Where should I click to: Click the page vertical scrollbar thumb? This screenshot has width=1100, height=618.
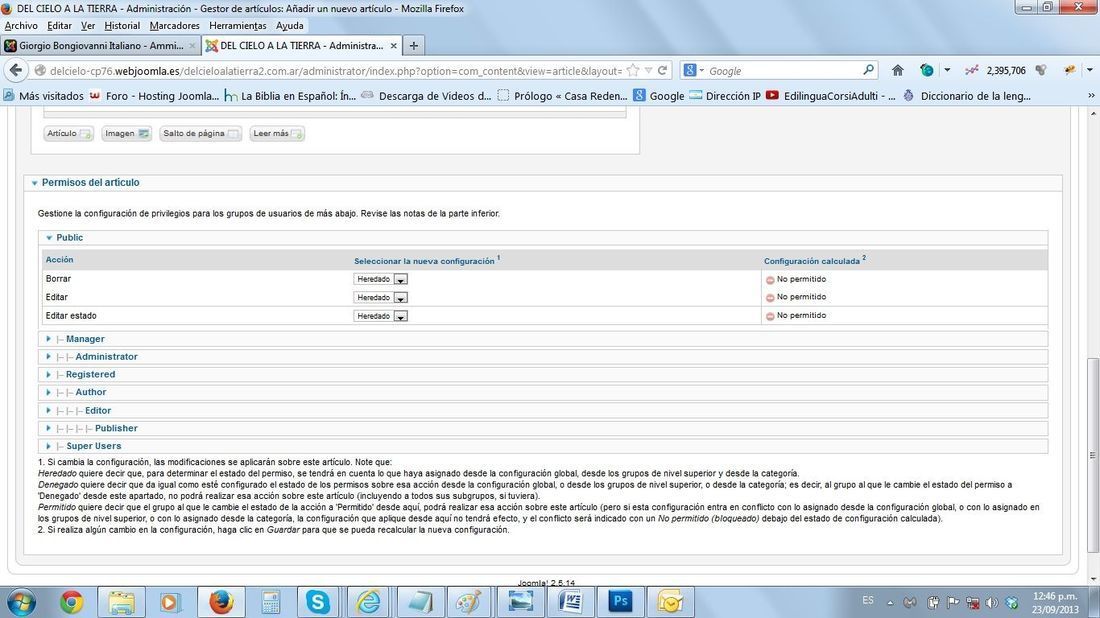tap(1092, 453)
